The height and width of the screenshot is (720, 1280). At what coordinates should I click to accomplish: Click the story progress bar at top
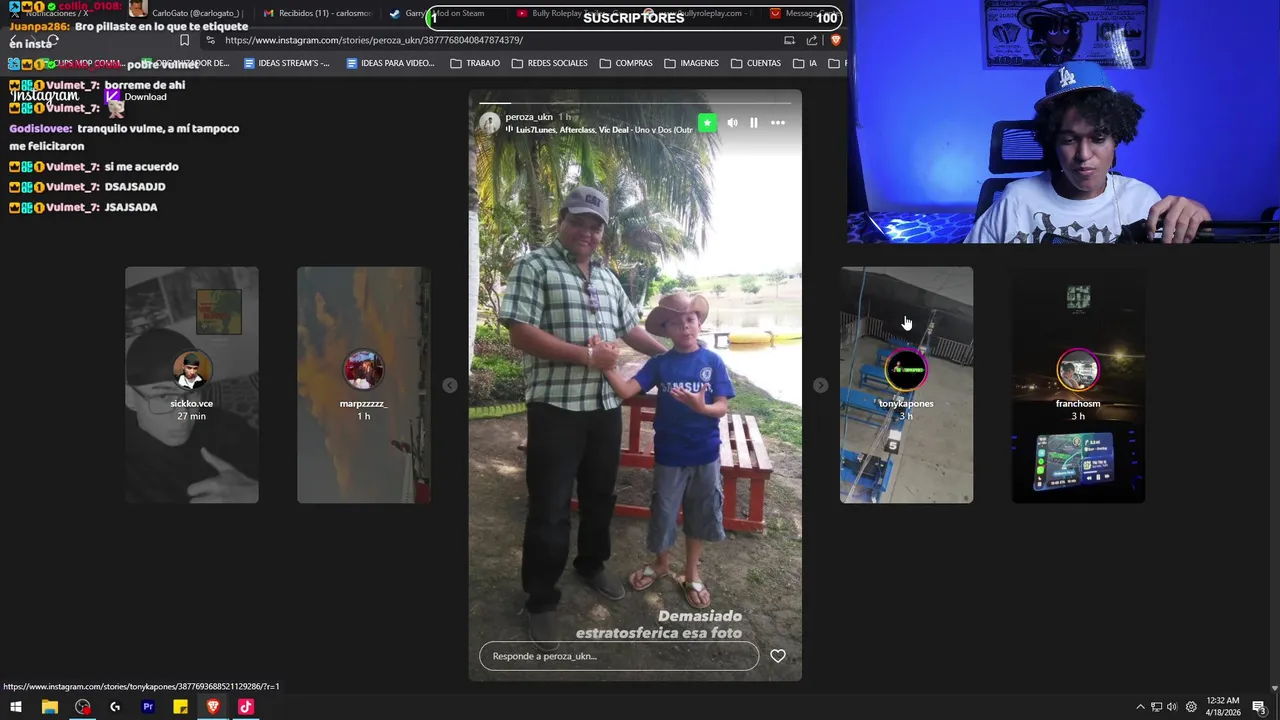(635, 102)
